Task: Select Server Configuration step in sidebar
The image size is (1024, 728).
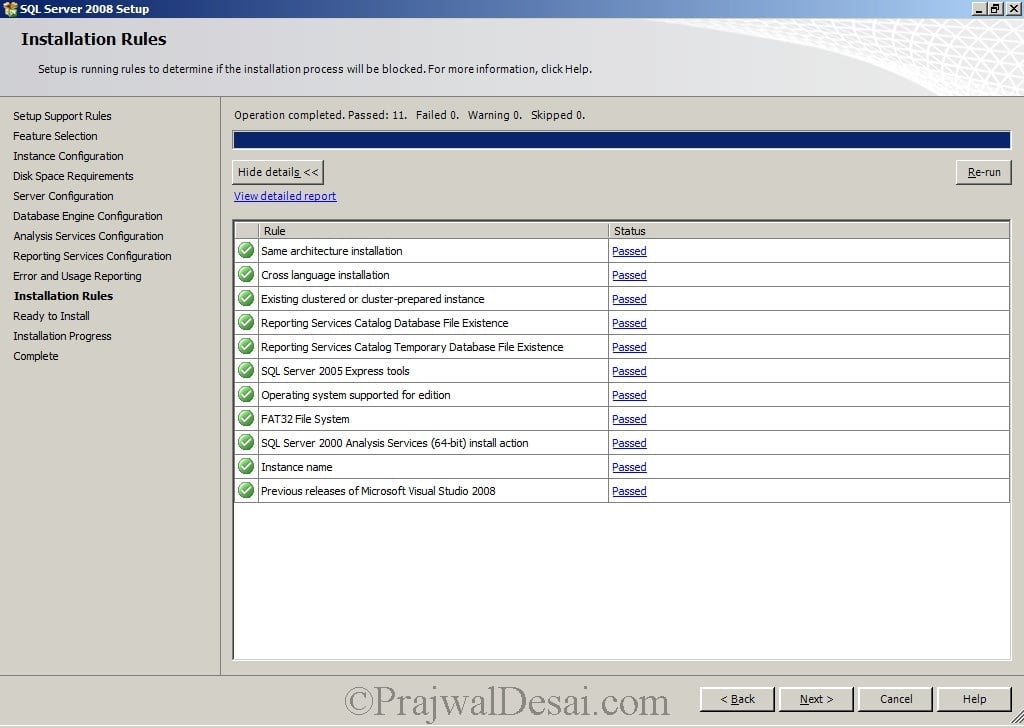Action: tap(63, 196)
